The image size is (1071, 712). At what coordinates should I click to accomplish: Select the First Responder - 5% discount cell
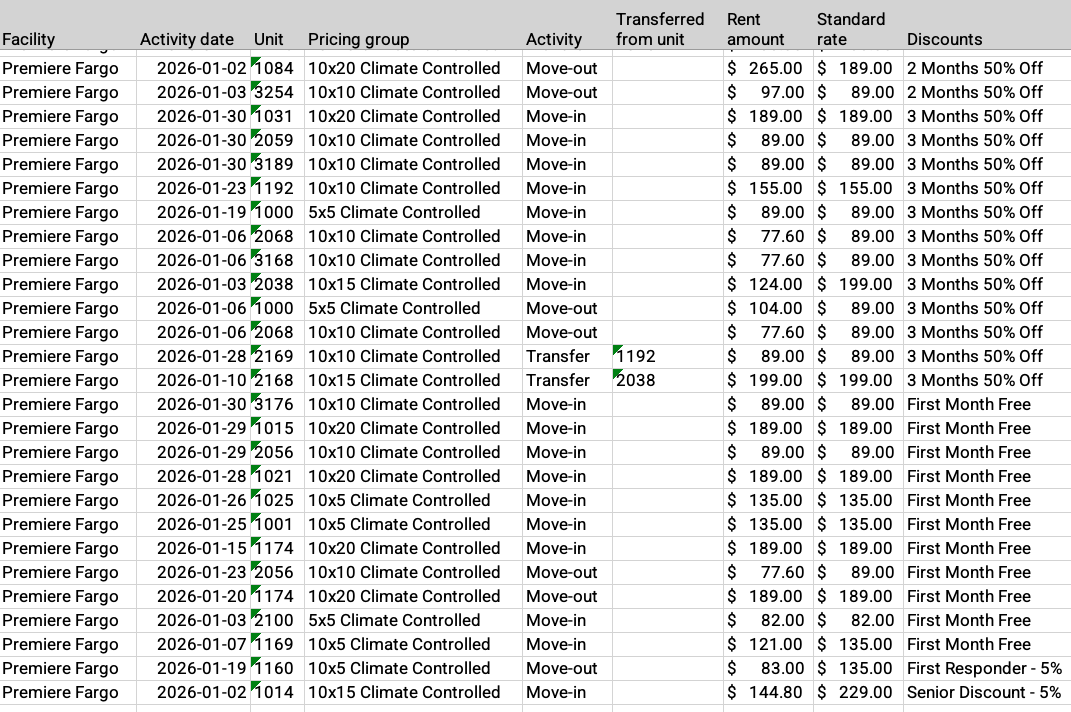[x=984, y=668]
